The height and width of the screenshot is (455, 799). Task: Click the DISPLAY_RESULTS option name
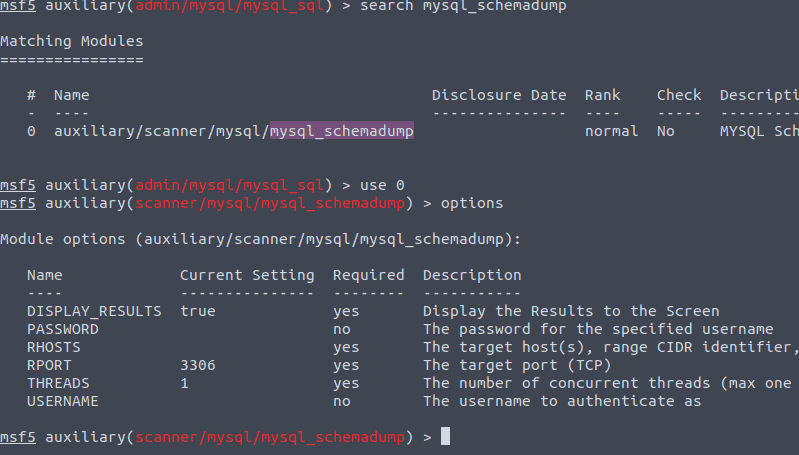[x=94, y=311]
